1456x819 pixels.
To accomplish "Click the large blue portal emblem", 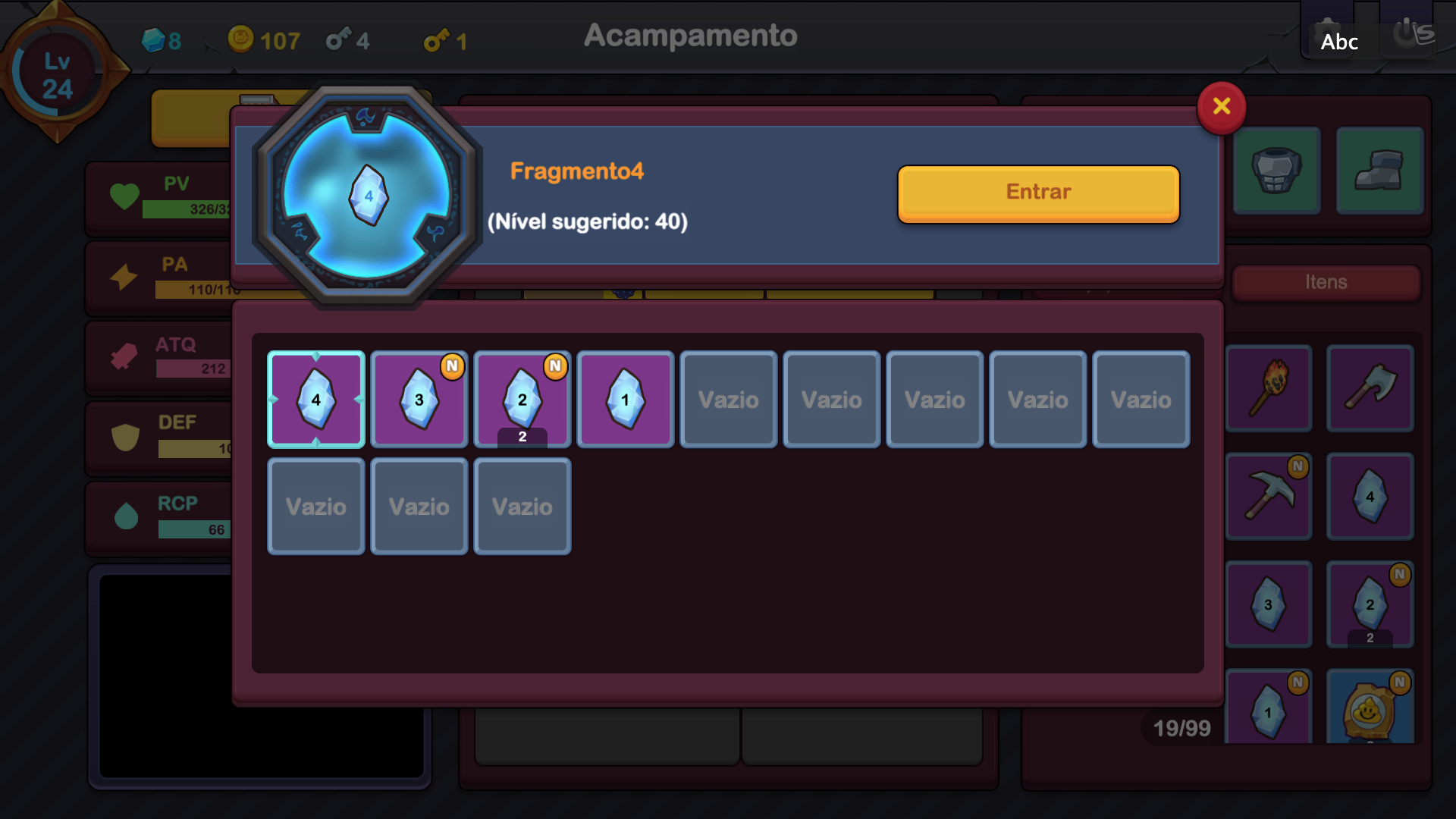I will click(367, 196).
